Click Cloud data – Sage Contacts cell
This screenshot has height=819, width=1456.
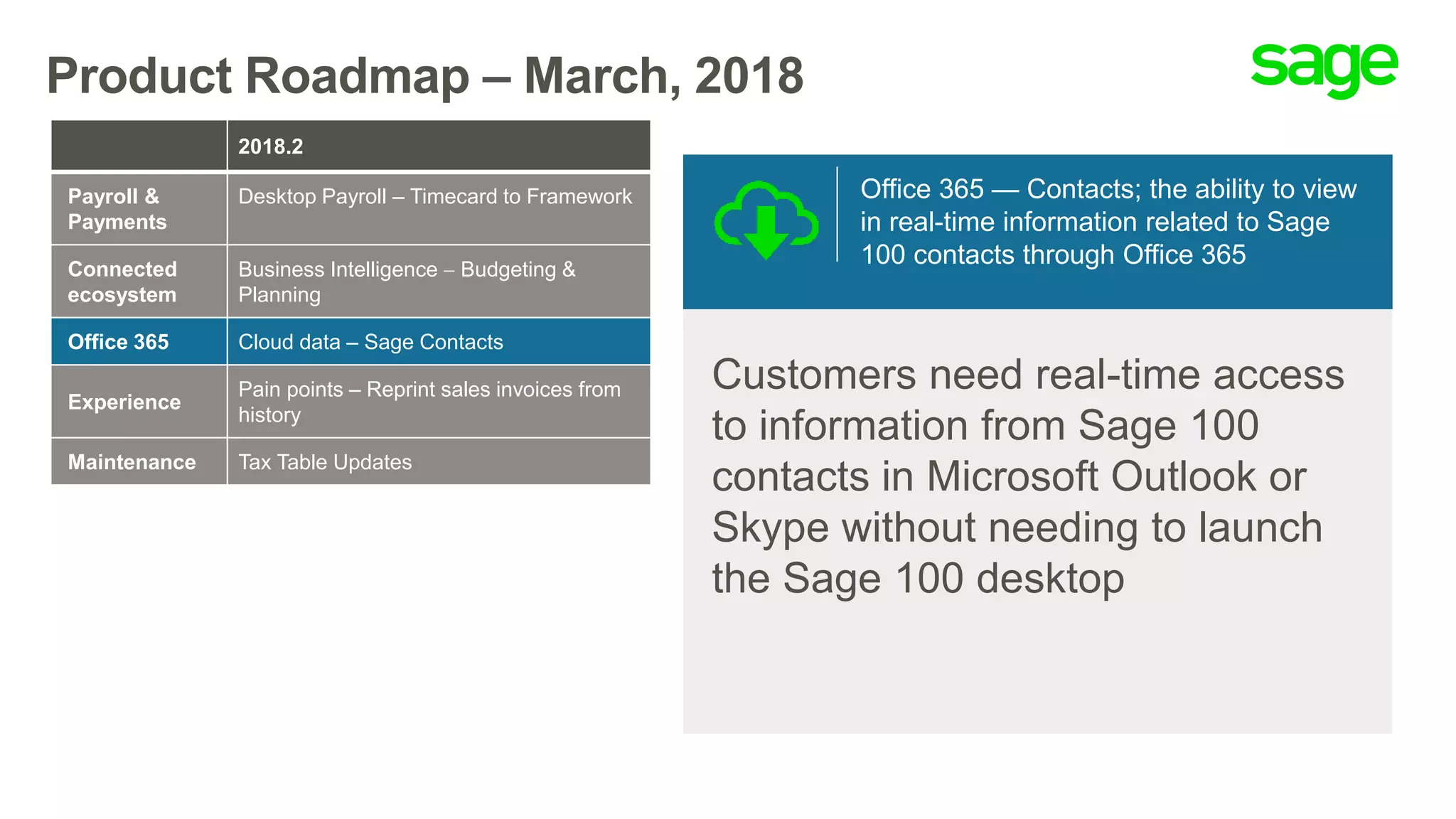click(x=439, y=341)
